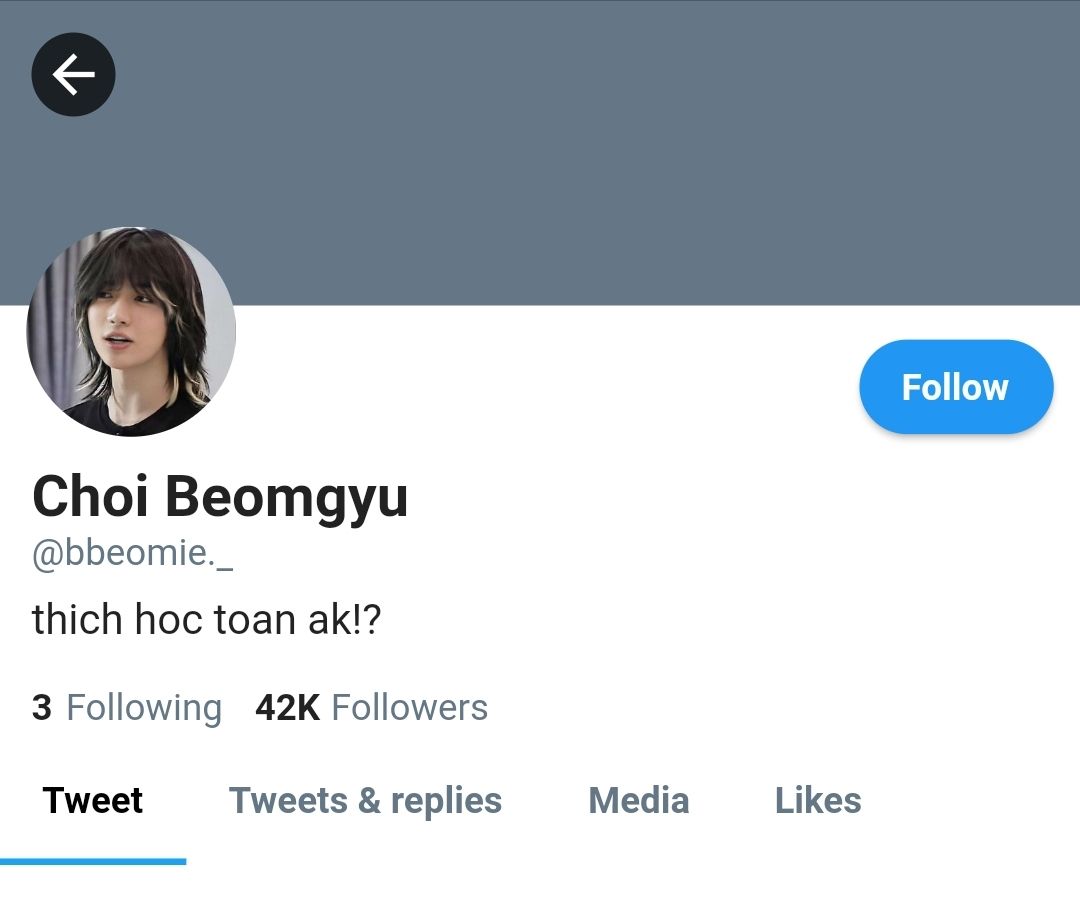Viewport: 1080px width, 919px height.
Task: Tap the back arrow icon
Action: pyautogui.click(x=73, y=74)
